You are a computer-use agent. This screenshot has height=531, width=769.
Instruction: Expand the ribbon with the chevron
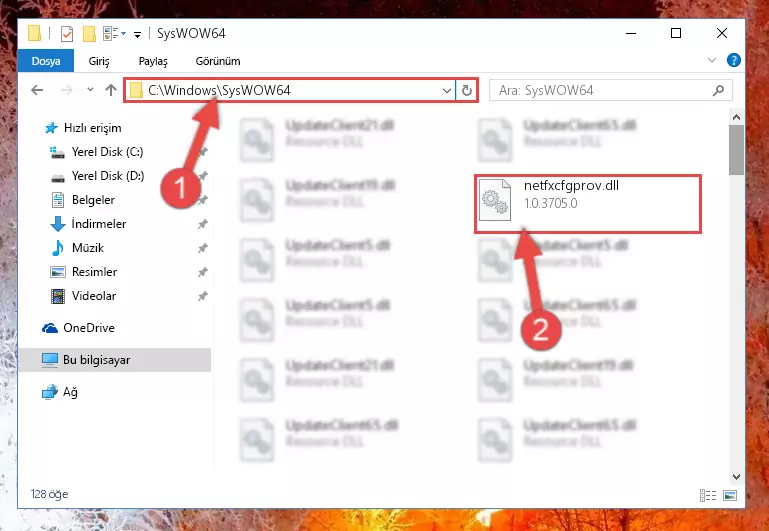pyautogui.click(x=712, y=60)
